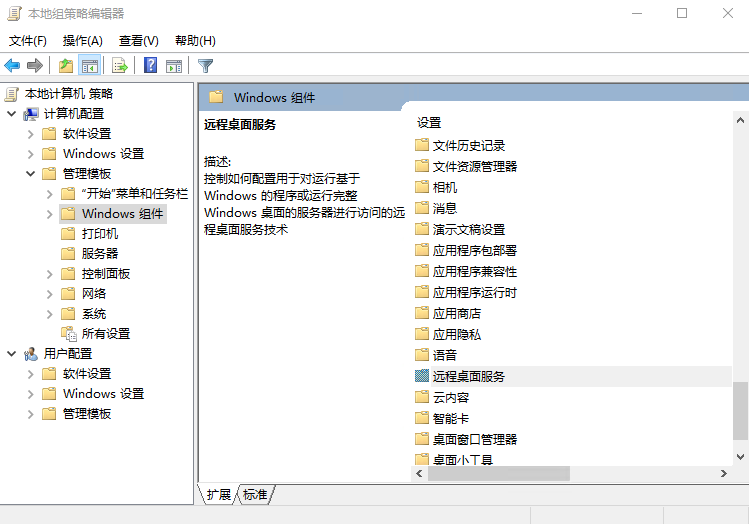
Task: Click the vertical scrollbar in settings list
Action: point(740,410)
